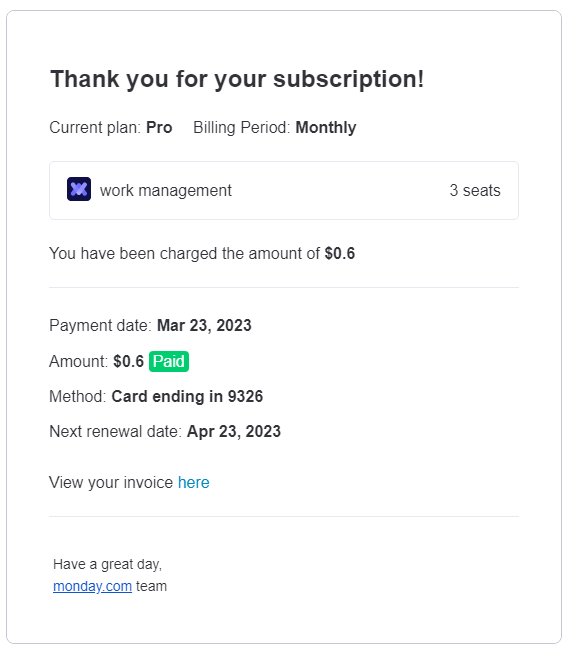Image resolution: width=577 pixels, height=647 pixels.
Task: Click the 'Next renewal date:' label
Action: 116,432
